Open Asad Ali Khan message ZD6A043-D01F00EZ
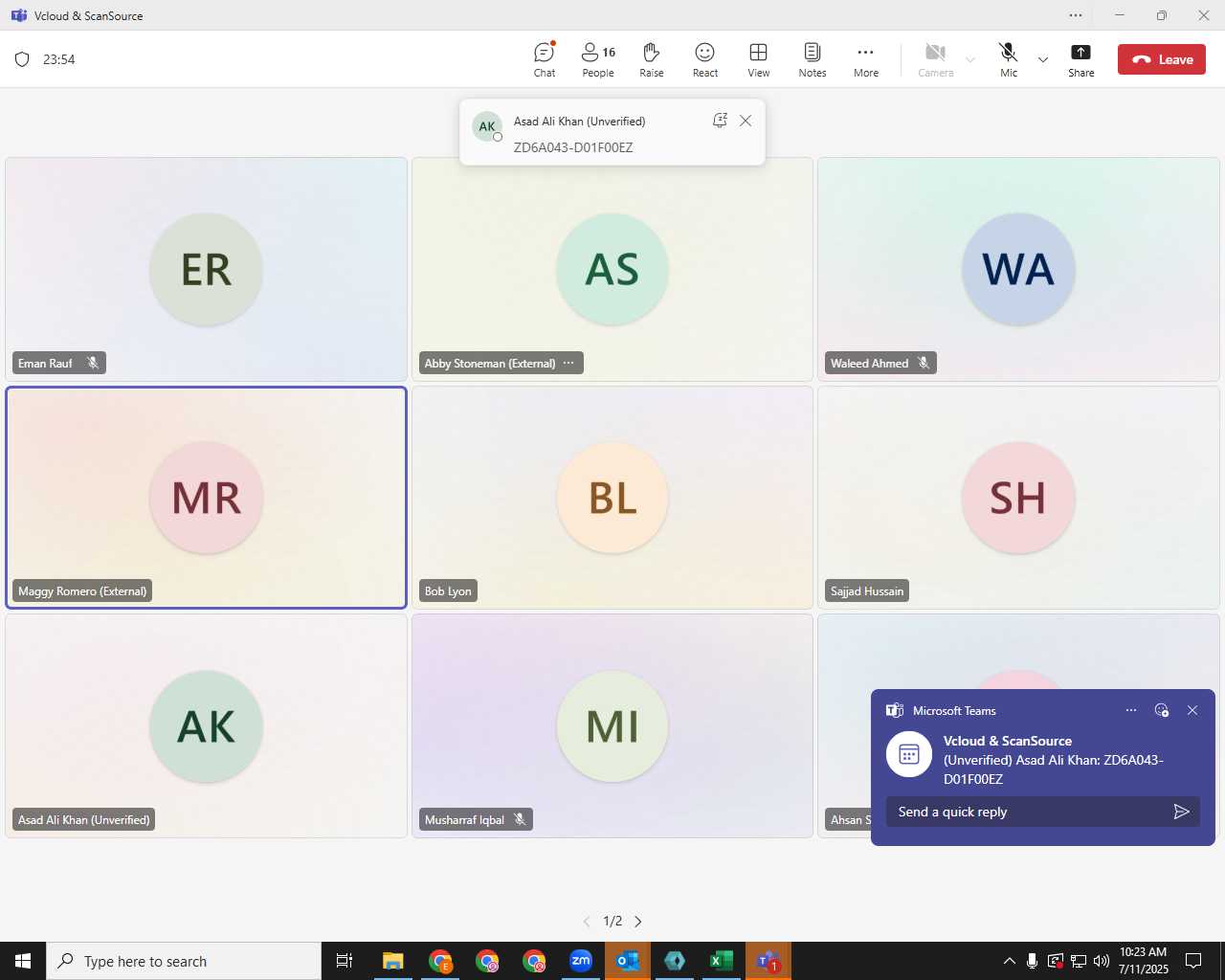Image resolution: width=1225 pixels, height=980 pixels. (573, 147)
